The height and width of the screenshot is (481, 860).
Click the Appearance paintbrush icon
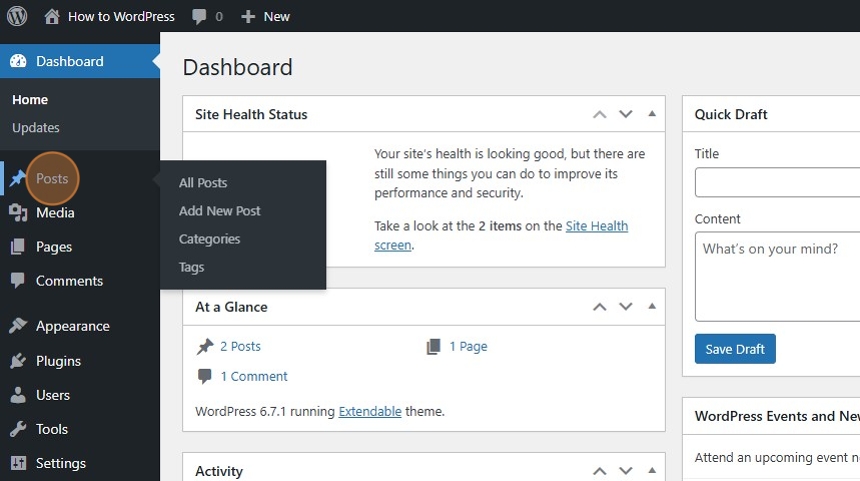[x=18, y=325]
